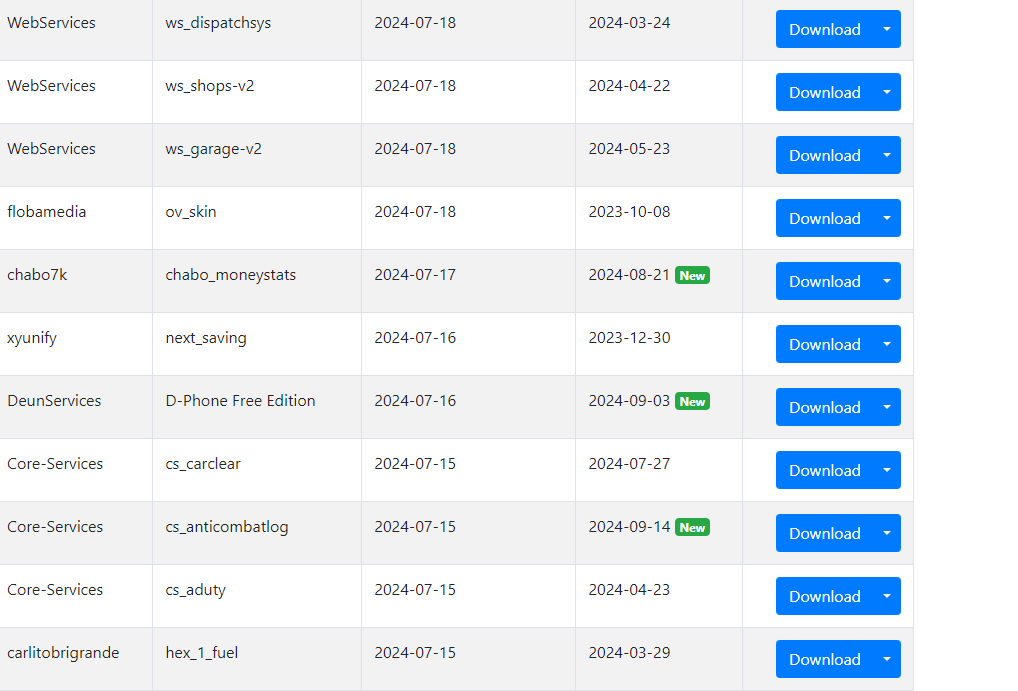Click date 2024-04-22 in ws_shops-v2 row

coord(629,86)
